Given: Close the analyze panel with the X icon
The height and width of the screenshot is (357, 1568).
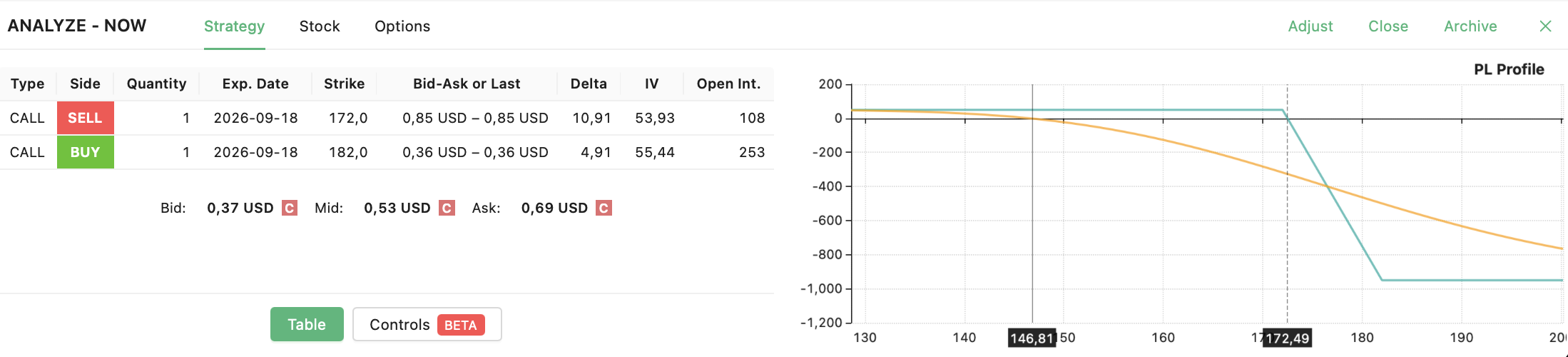Looking at the screenshot, I should point(1546,26).
